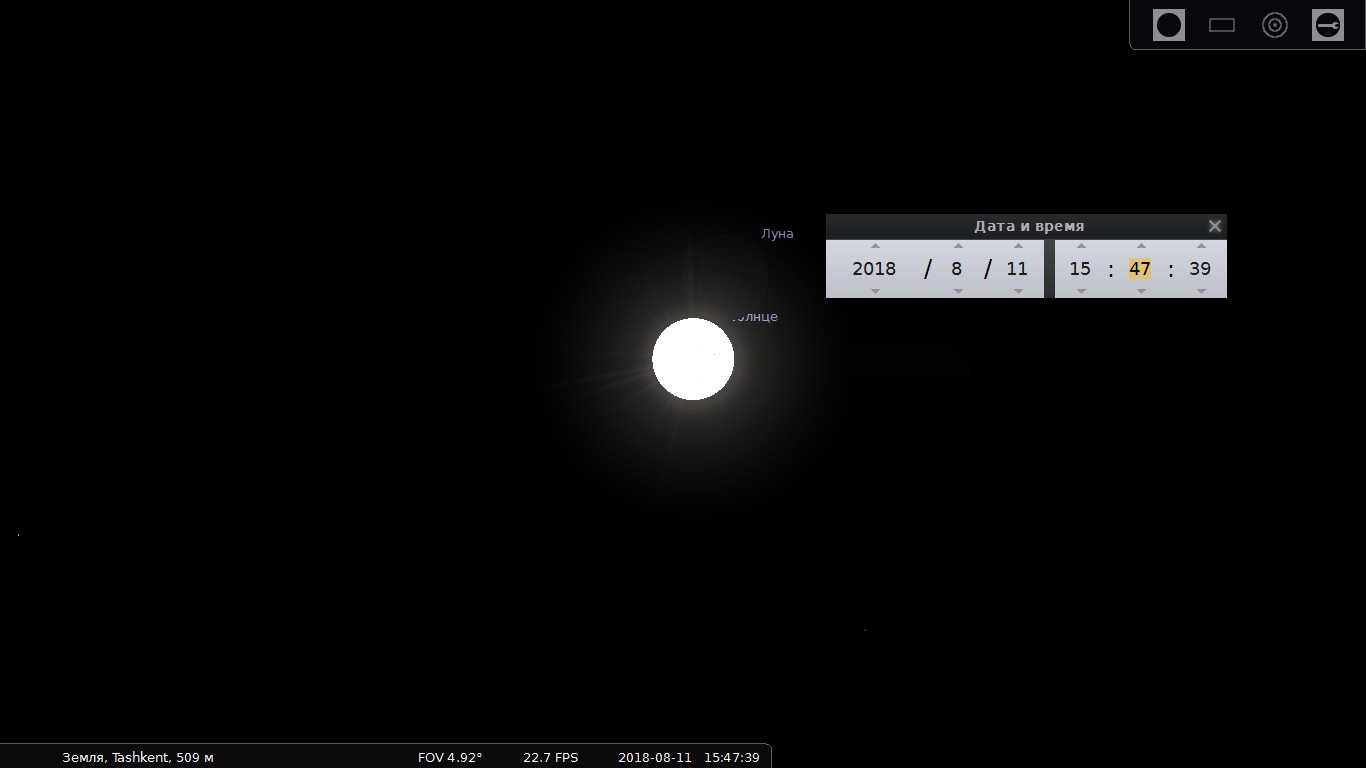The height and width of the screenshot is (768, 1366).
Task: Decrease the year with down arrow
Action: (875, 291)
